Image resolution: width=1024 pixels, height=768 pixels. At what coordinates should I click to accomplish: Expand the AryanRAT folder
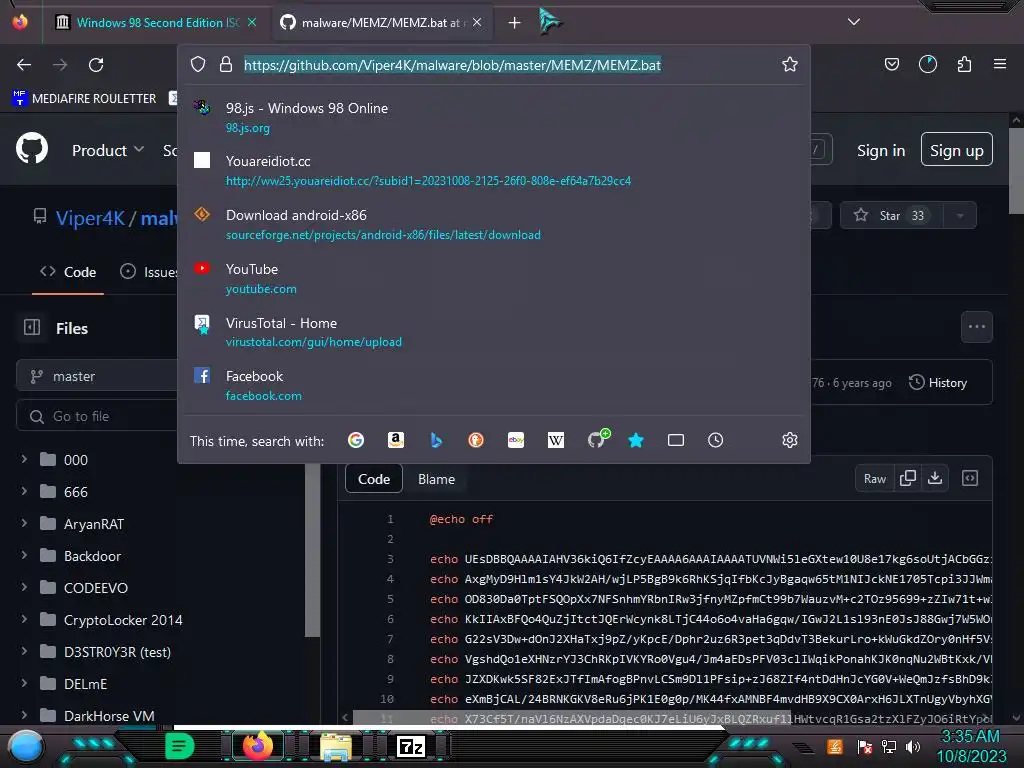pyautogui.click(x=24, y=523)
